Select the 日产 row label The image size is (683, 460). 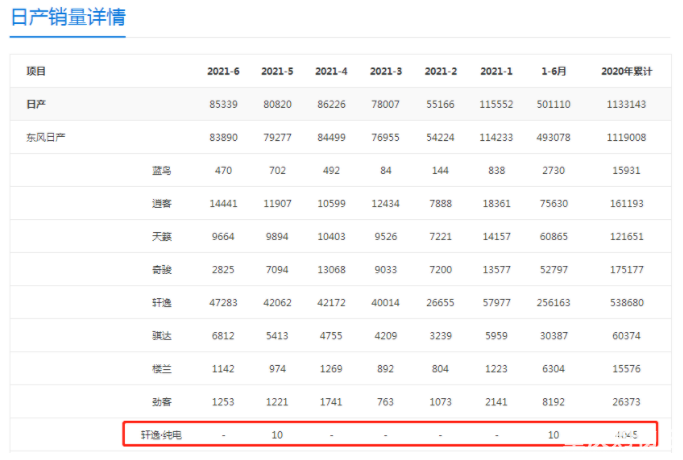pyautogui.click(x=36, y=104)
